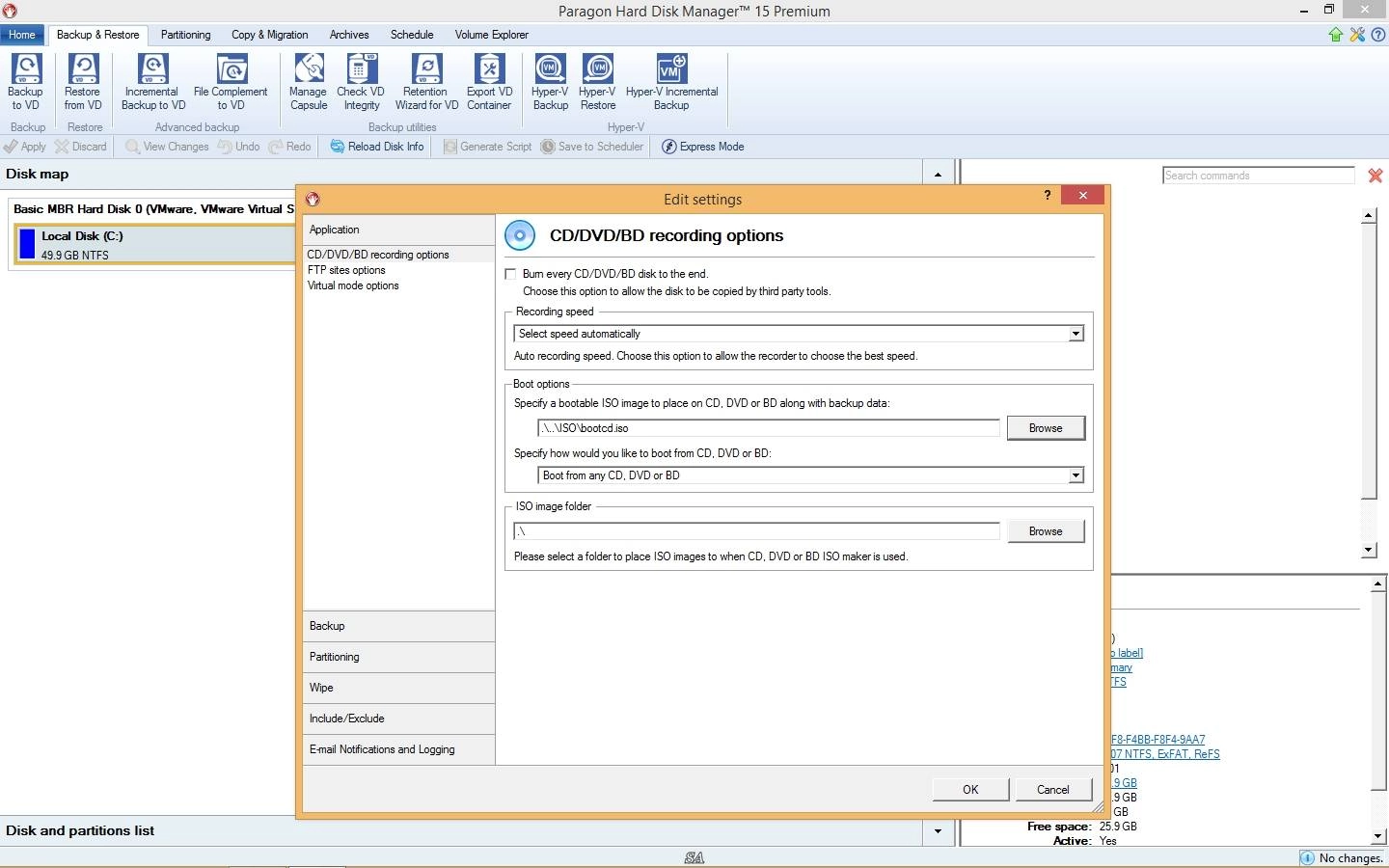Image resolution: width=1389 pixels, height=868 pixels.
Task: Click Cancel in Edit settings
Action: [1052, 790]
